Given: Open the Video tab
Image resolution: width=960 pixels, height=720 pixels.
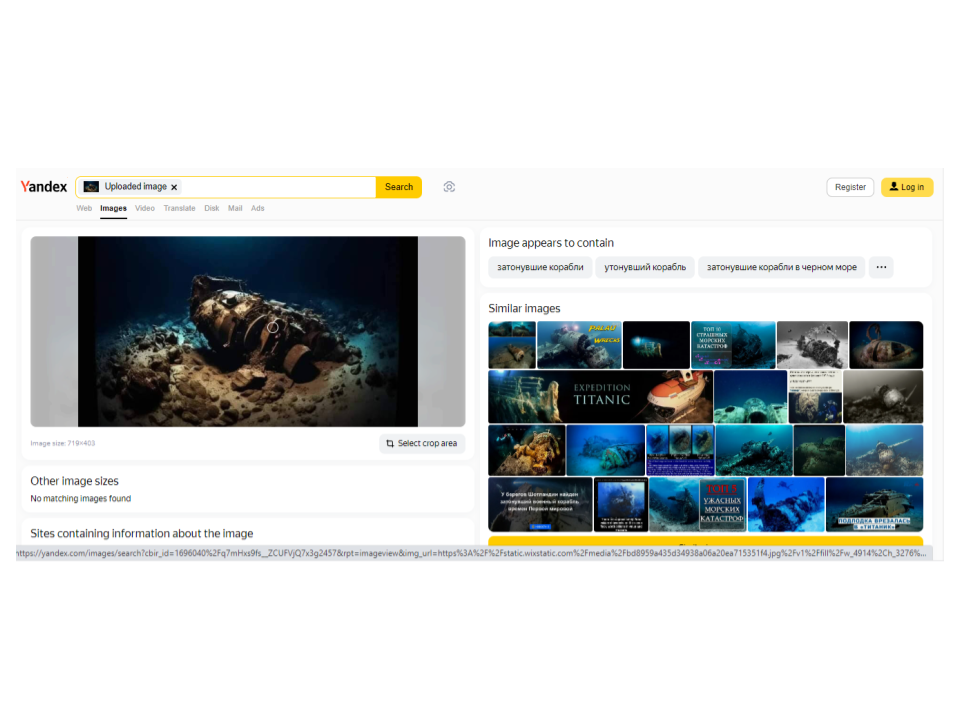Looking at the screenshot, I should [145, 208].
